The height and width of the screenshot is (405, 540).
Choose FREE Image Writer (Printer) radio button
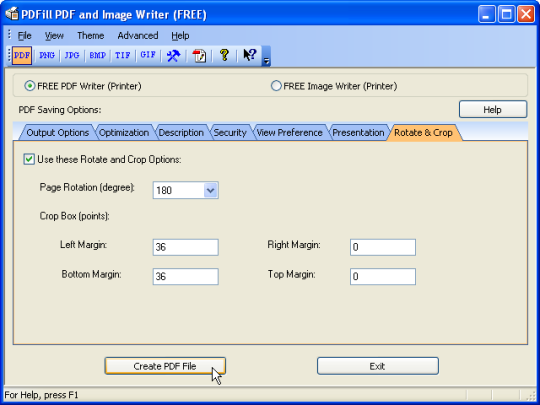(x=276, y=86)
